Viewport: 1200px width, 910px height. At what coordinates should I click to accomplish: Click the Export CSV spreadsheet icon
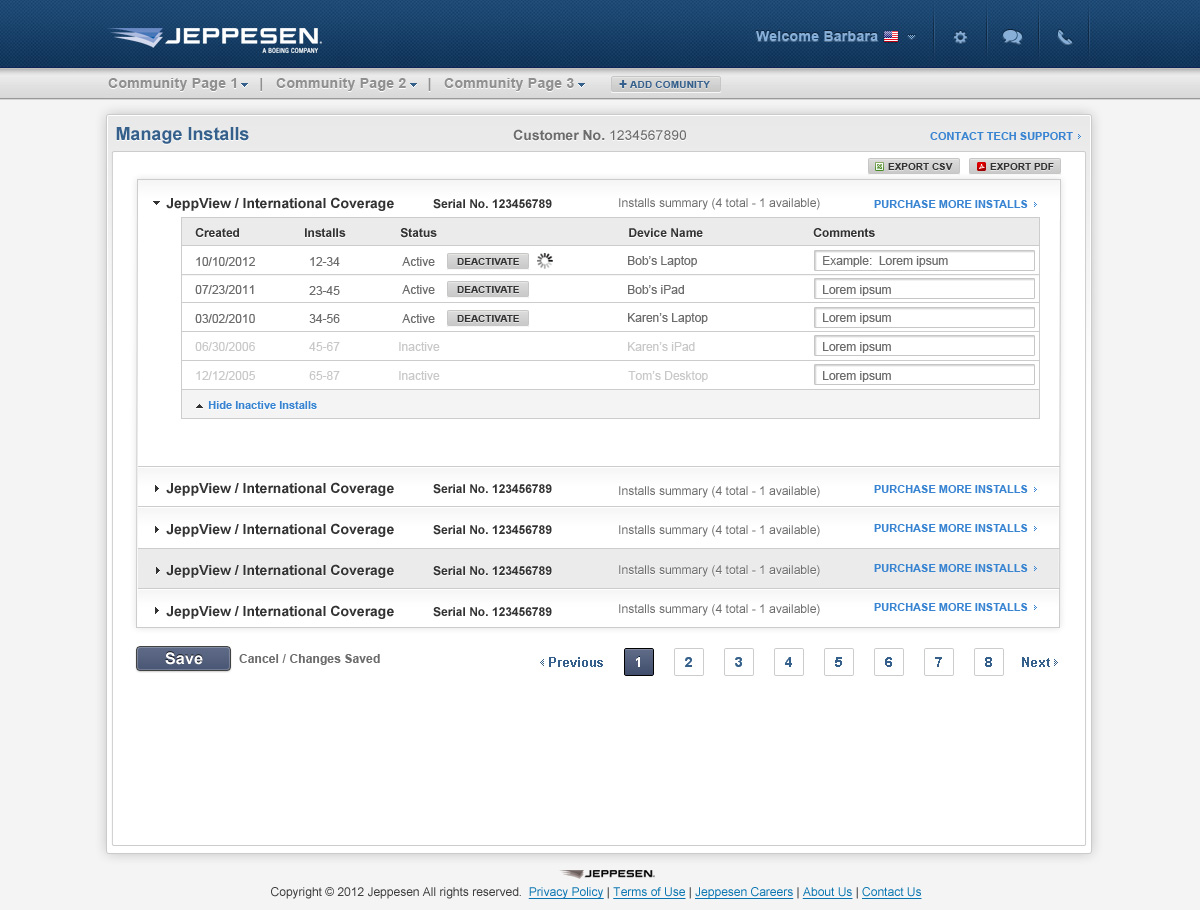tap(878, 166)
